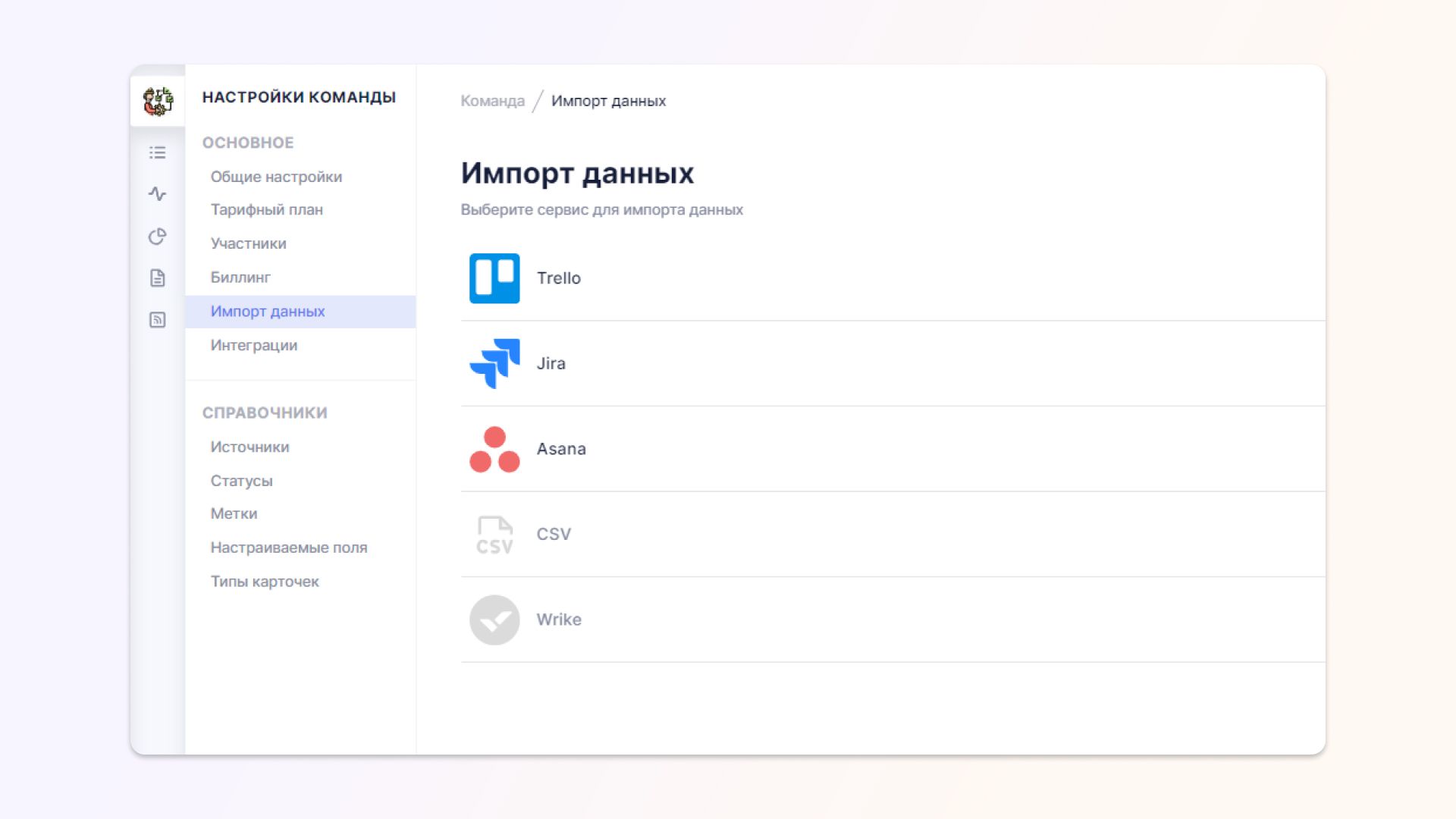Click the Wrike logo icon
The height and width of the screenshot is (819, 1456).
coord(494,620)
